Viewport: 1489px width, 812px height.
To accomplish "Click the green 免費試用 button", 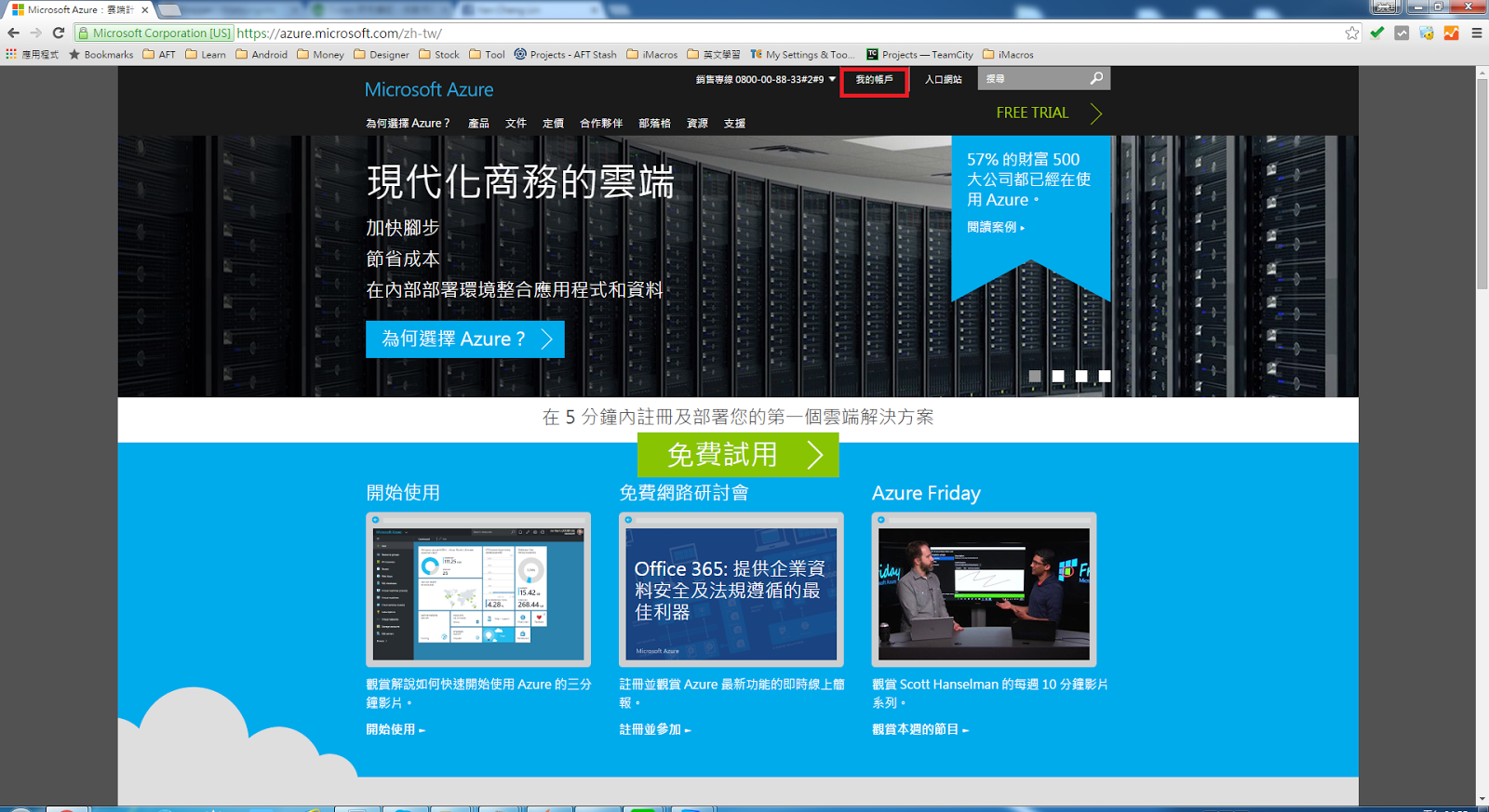I will tap(738, 455).
